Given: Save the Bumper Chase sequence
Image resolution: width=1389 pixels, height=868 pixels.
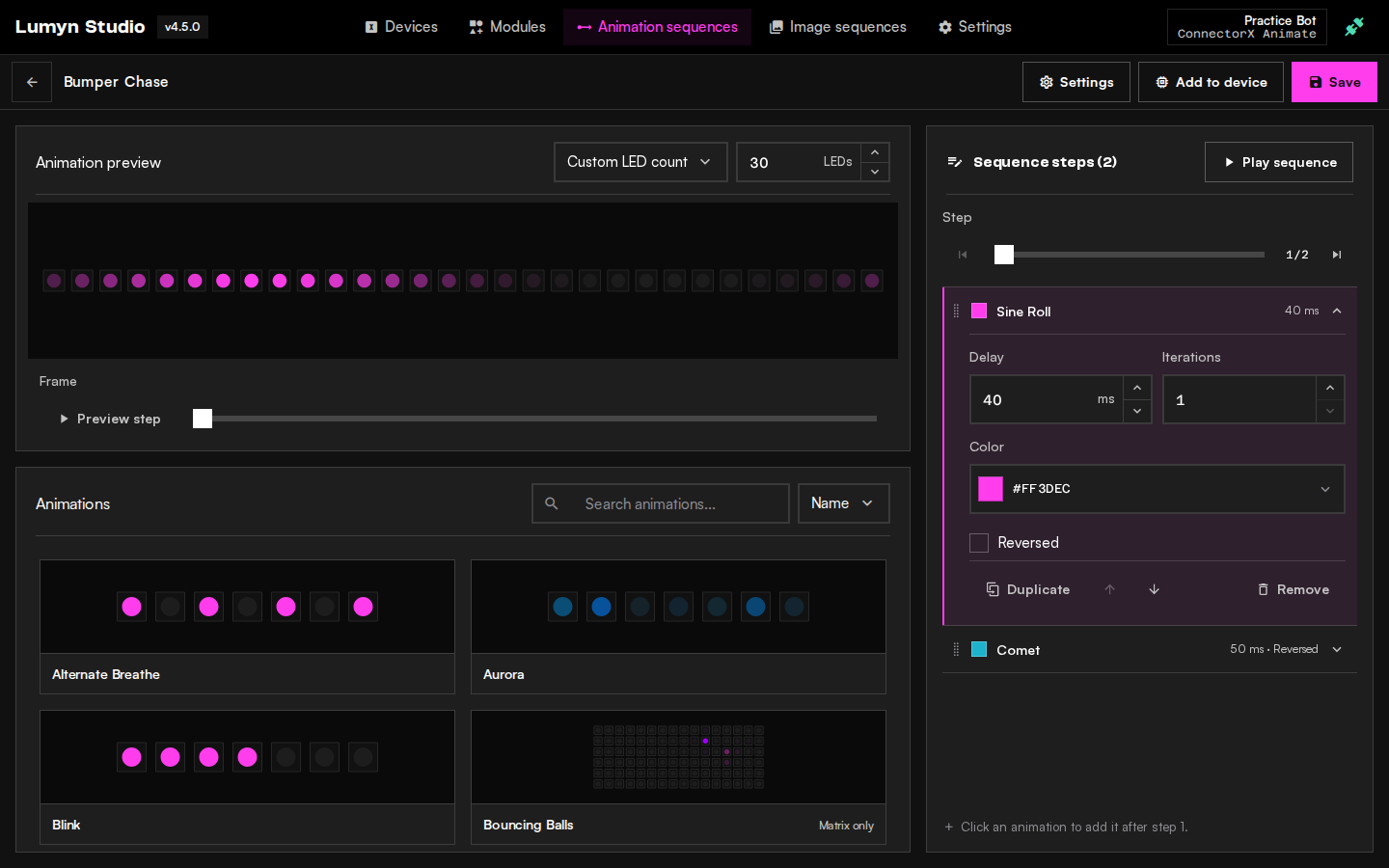Looking at the screenshot, I should click(x=1334, y=82).
